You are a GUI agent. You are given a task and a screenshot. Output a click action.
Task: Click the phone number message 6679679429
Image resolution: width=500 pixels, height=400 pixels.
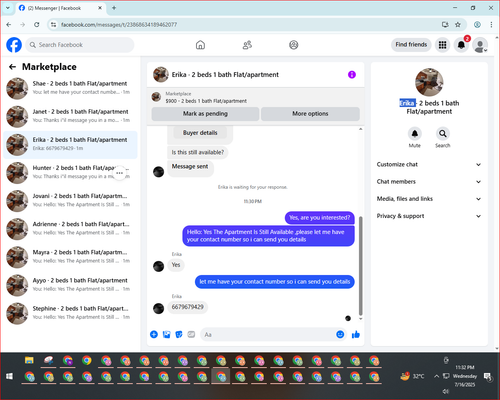[188, 307]
